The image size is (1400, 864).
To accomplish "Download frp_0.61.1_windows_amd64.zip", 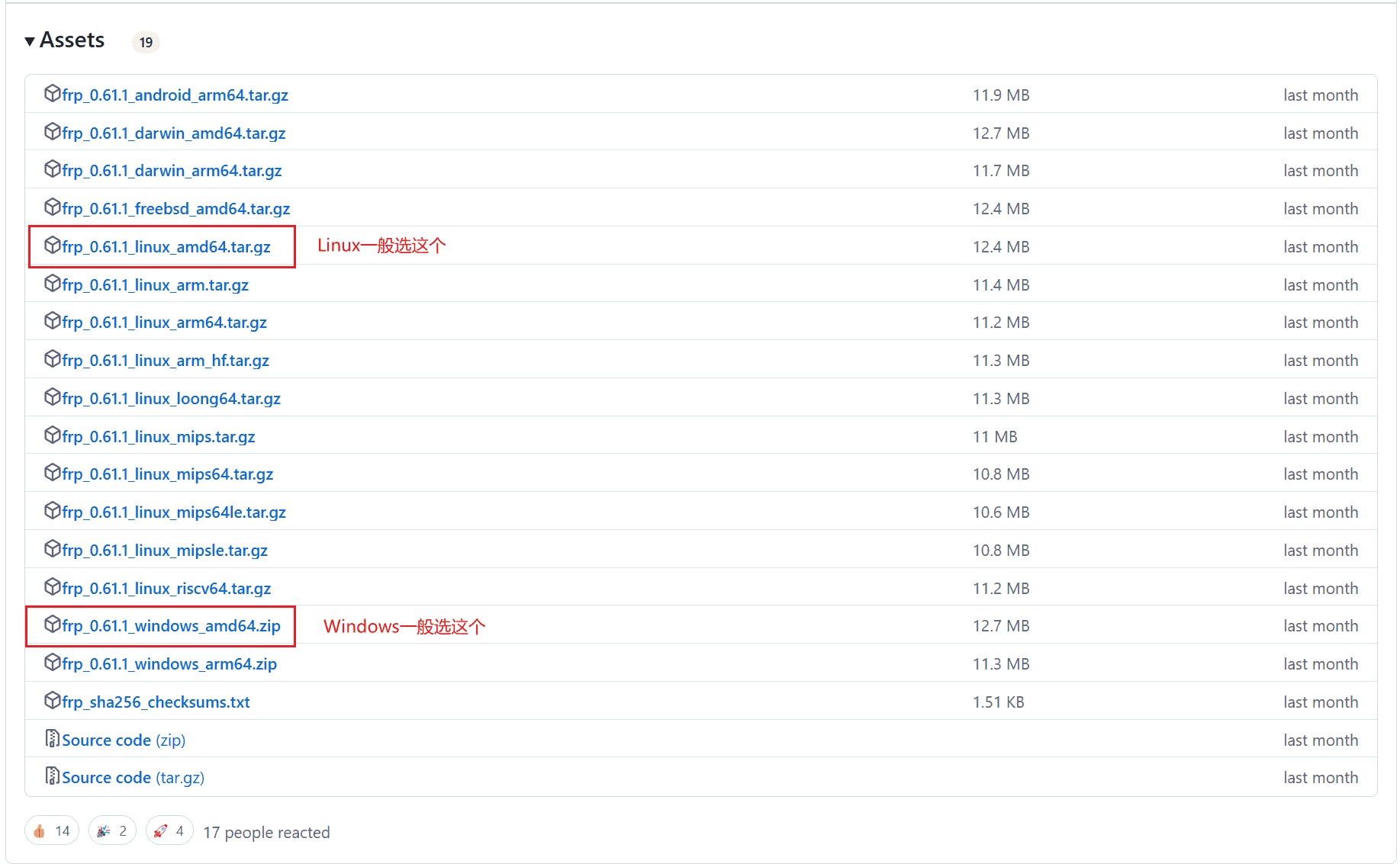I will [x=171, y=626].
